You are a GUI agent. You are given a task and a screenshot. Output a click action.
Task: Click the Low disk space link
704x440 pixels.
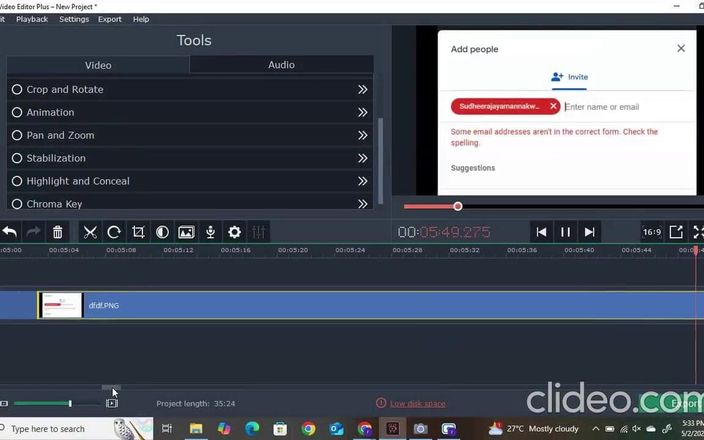pos(418,404)
